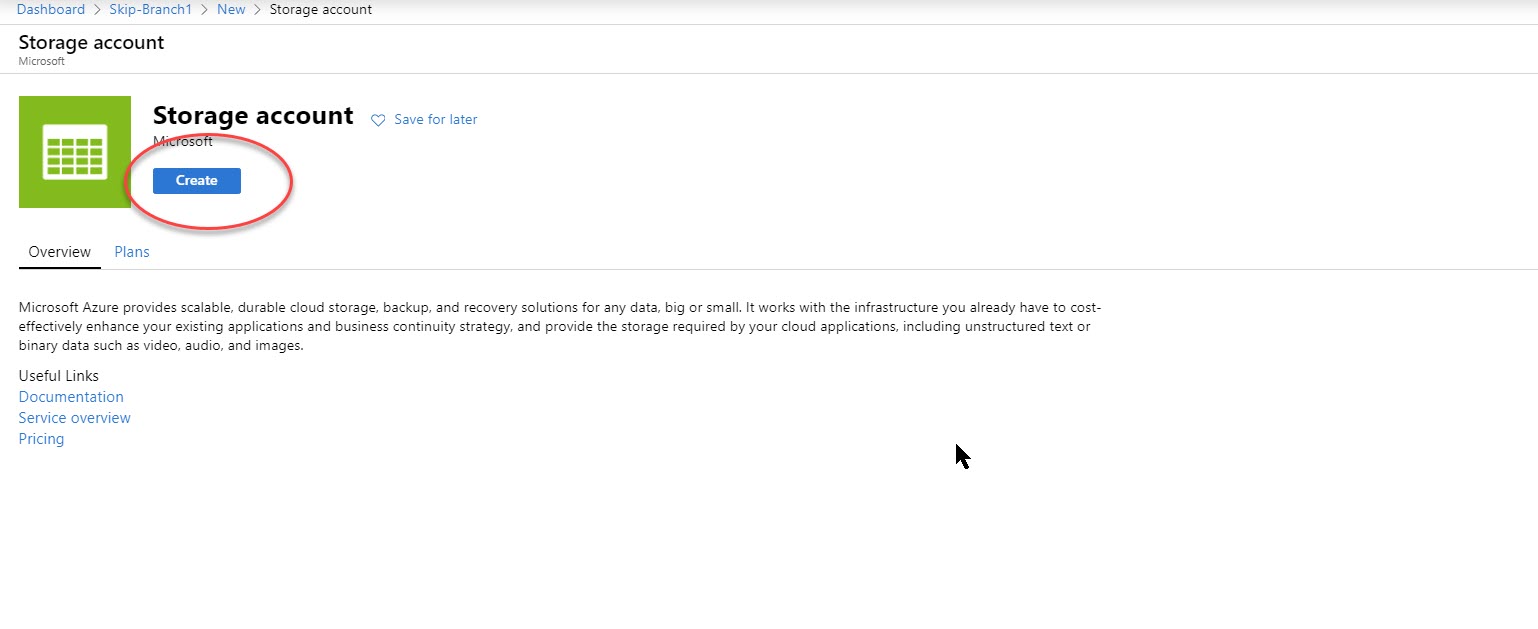Image resolution: width=1538 pixels, height=629 pixels.
Task: Click Storage account in the breadcrumb
Action: [321, 9]
